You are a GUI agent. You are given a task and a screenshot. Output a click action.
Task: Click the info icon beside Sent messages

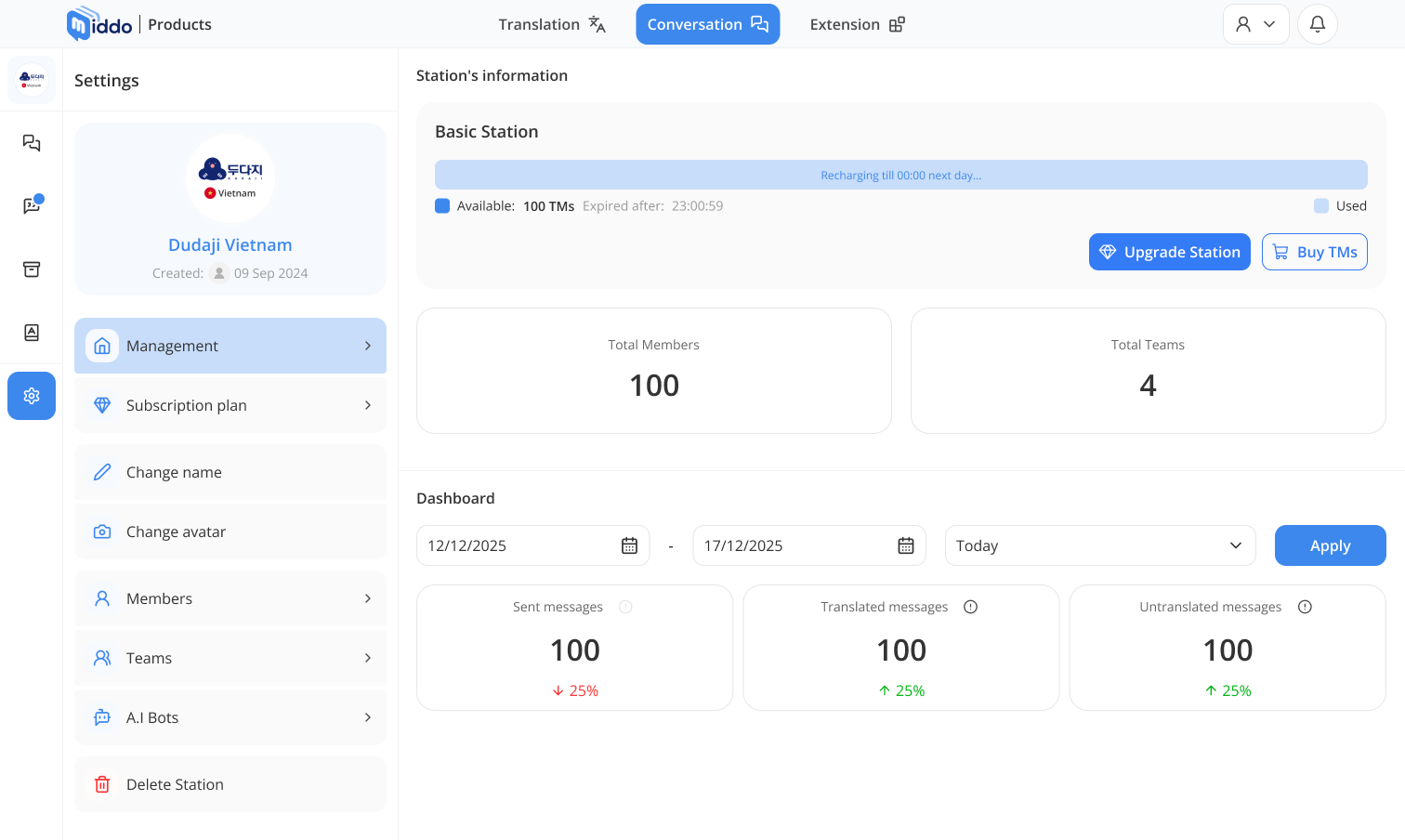625,606
